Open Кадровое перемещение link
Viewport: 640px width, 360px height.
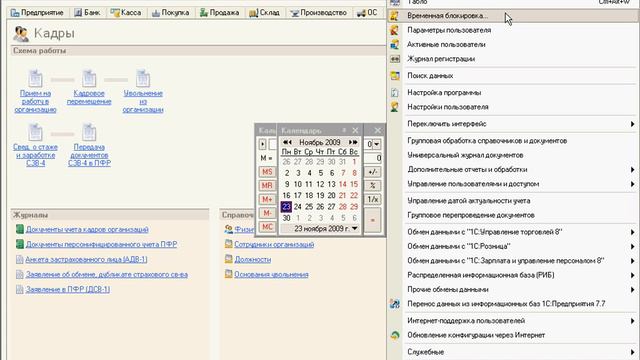pyautogui.click(x=89, y=97)
